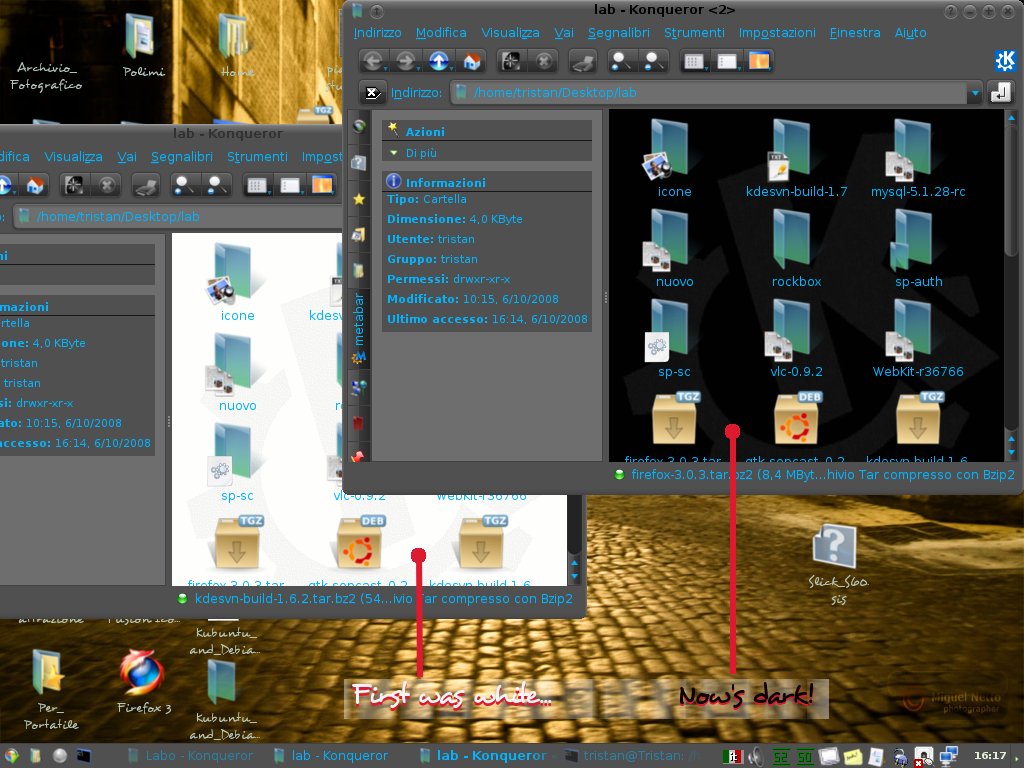This screenshot has height=768, width=1024.
Task: Open Bookmarks star tab in Konqueror <2> sidebar
Action: click(359, 199)
